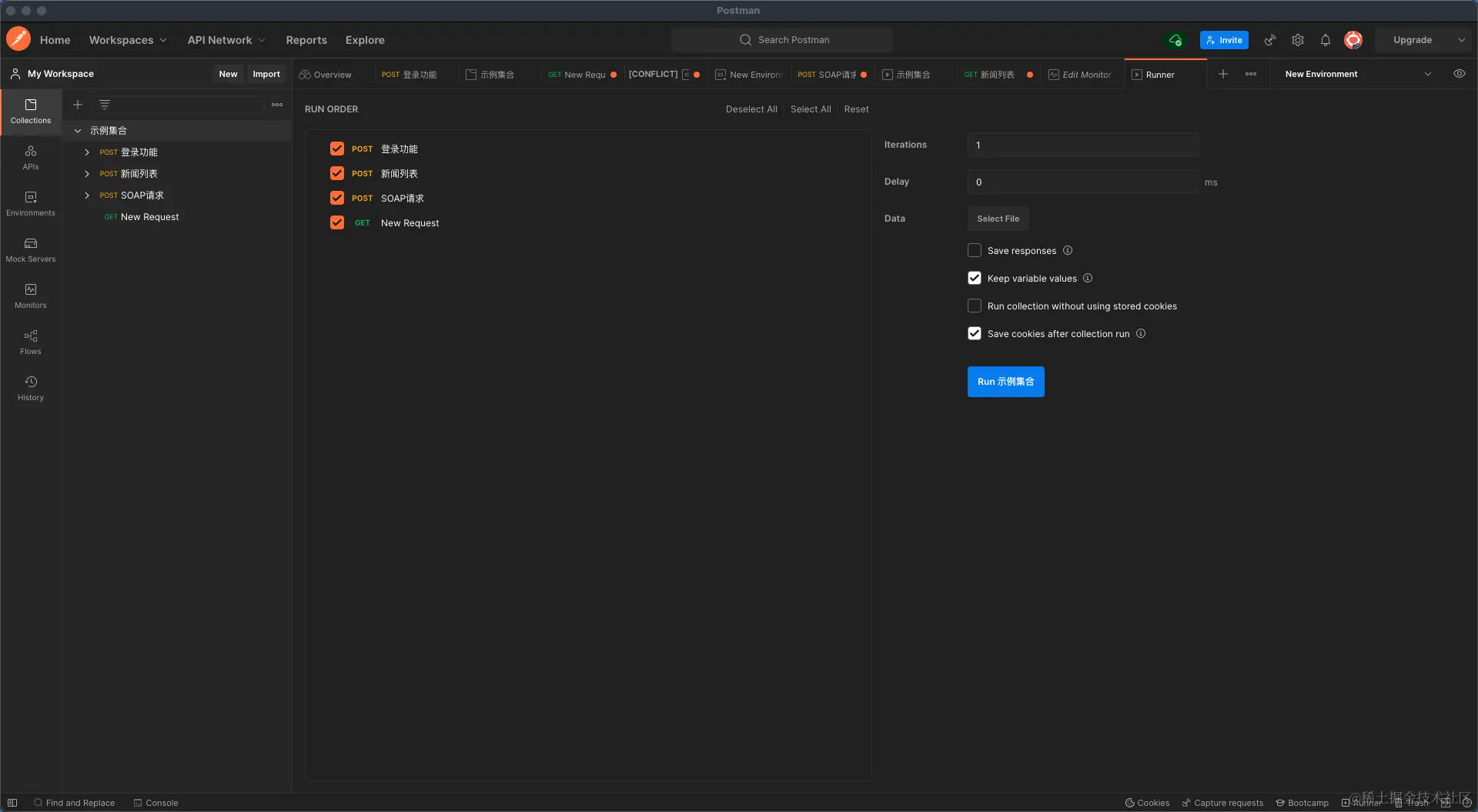Disable Save cookies after collection run
Image resolution: width=1478 pixels, height=812 pixels.
coord(975,333)
